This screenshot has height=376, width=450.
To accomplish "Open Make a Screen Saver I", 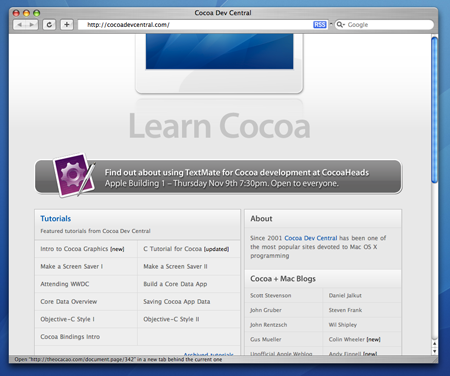I will pyautogui.click(x=71, y=266).
